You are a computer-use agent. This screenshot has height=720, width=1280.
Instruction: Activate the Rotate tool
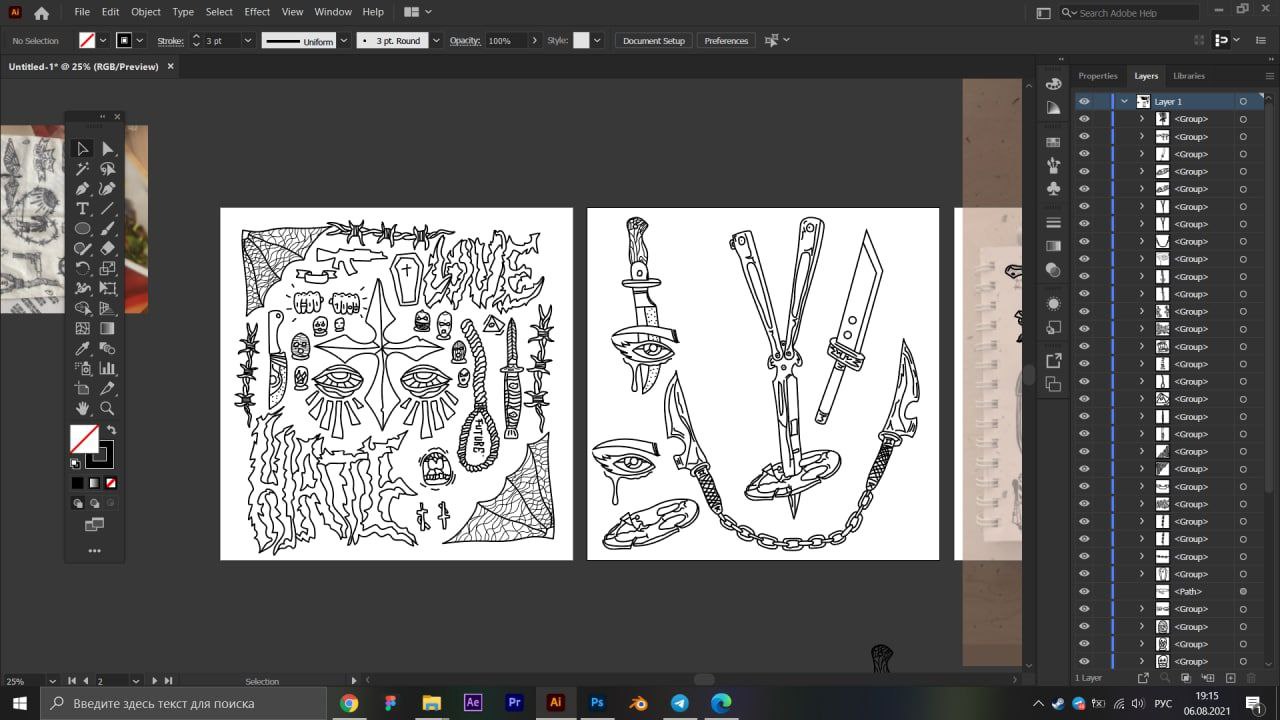83,269
